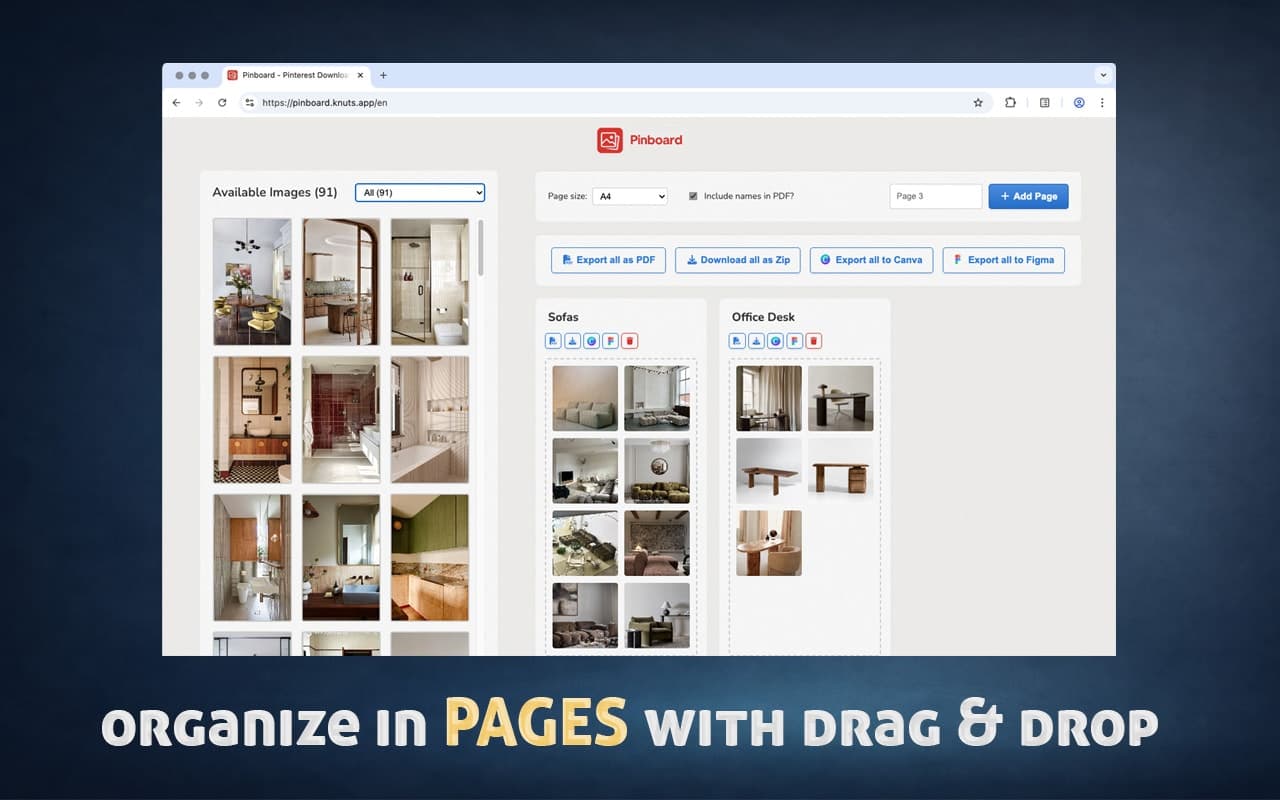
Task: Select the Pinboard browser tab
Action: [290, 74]
